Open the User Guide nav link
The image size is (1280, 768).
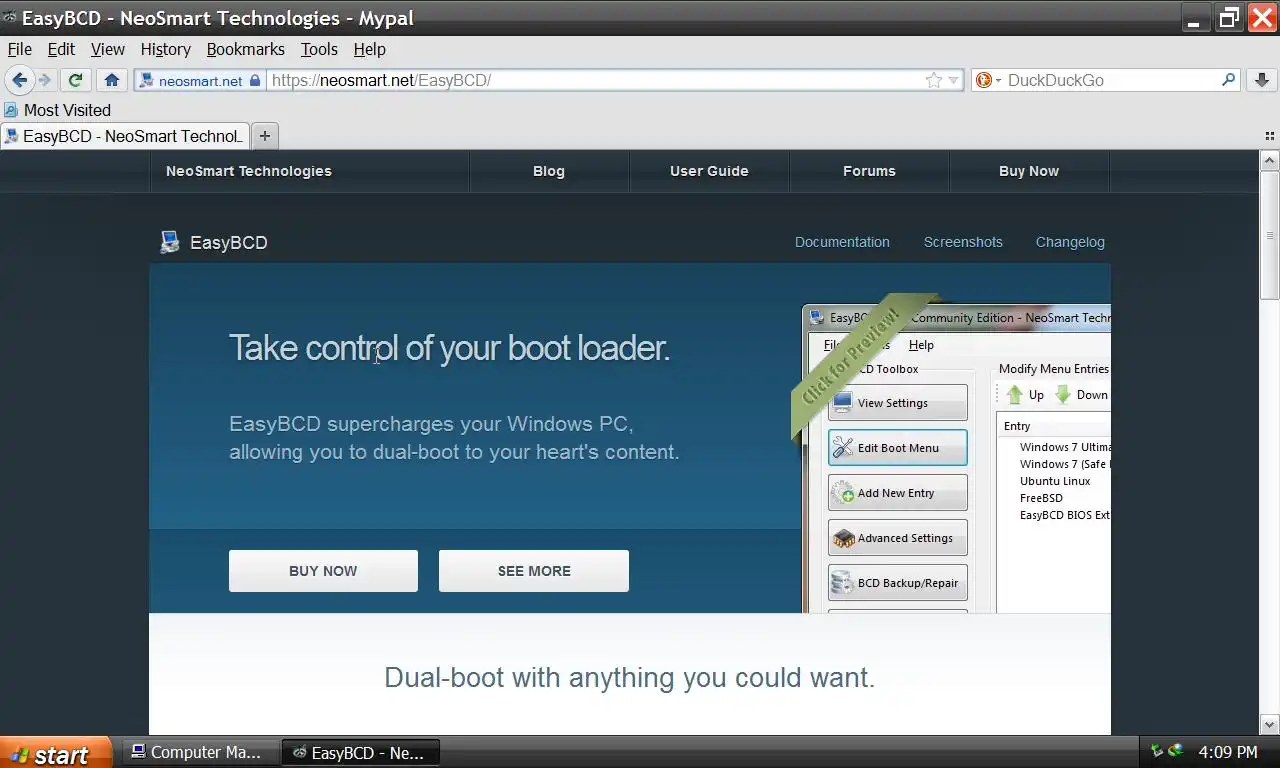pos(709,171)
